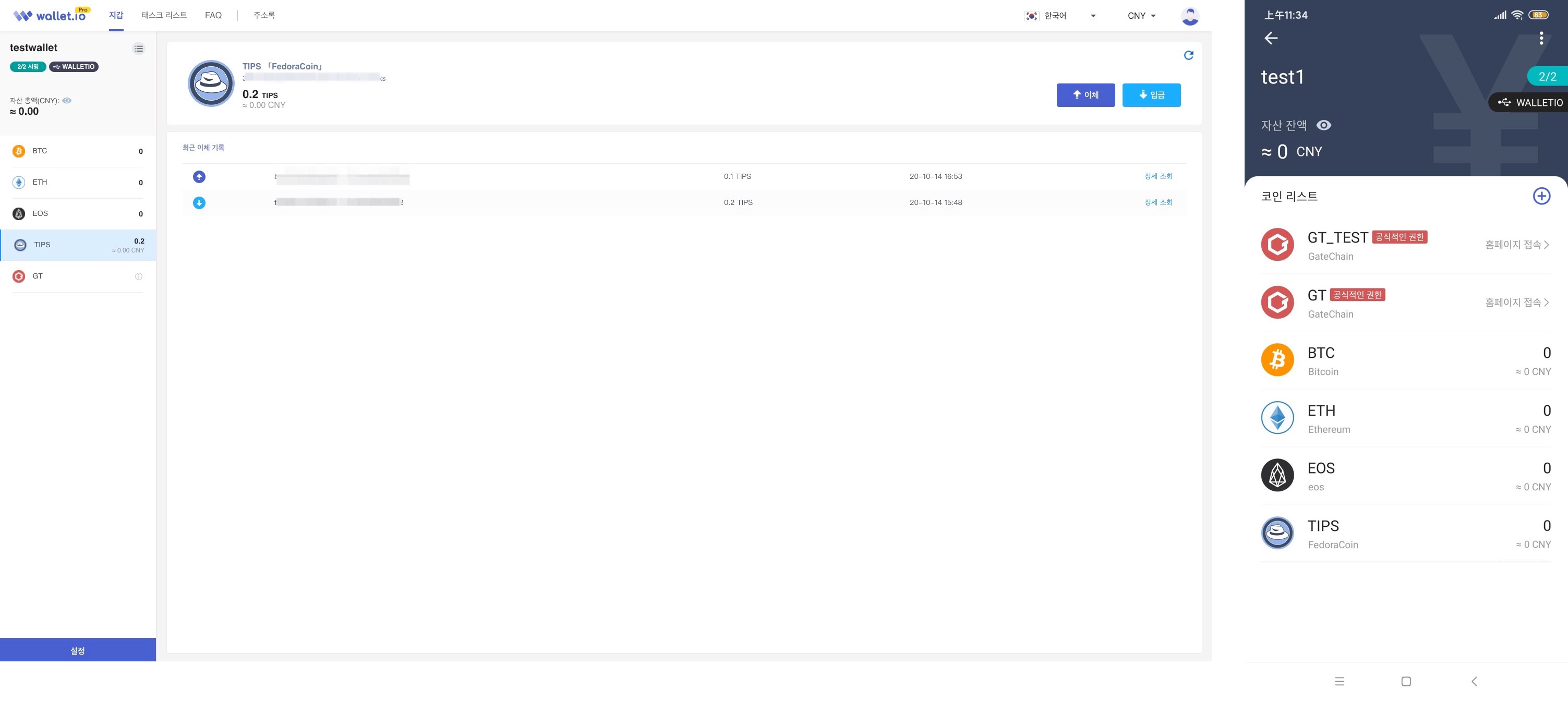Image resolution: width=1568 pixels, height=701 pixels.
Task: Open the wallet list menu icon
Action: pyautogui.click(x=139, y=49)
